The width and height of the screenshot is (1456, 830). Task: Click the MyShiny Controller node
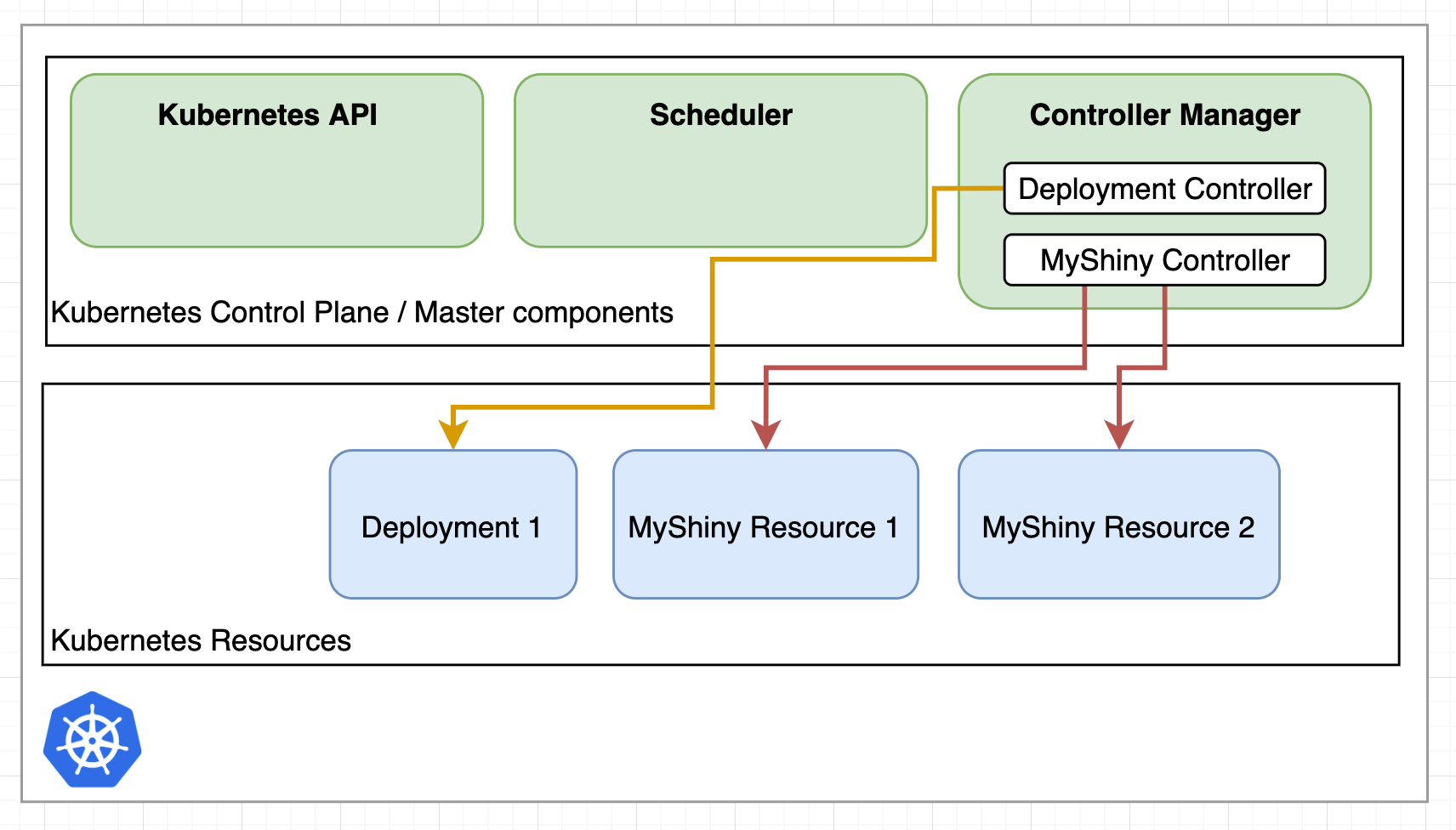1163,260
